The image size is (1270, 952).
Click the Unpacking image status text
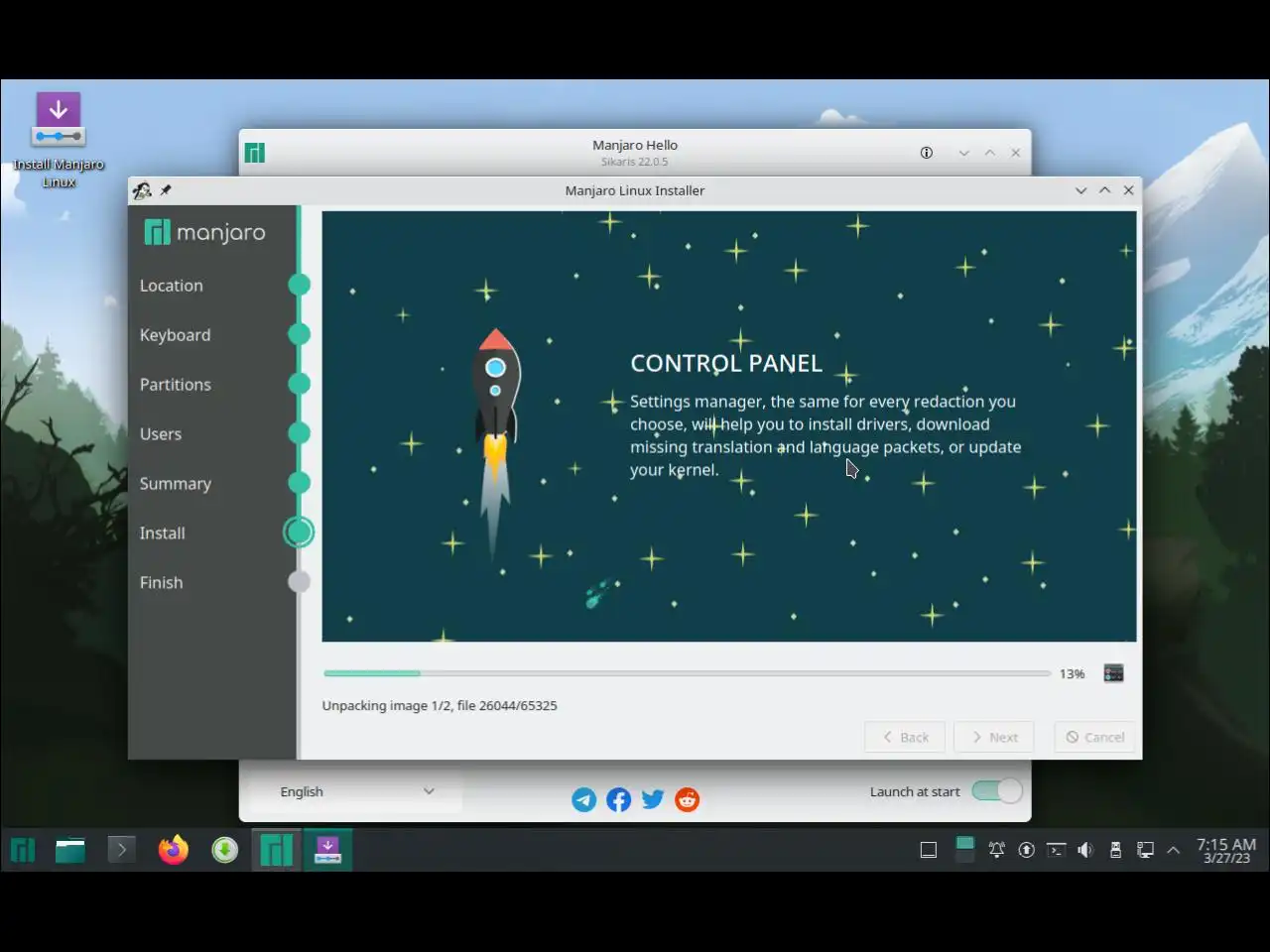coord(440,706)
